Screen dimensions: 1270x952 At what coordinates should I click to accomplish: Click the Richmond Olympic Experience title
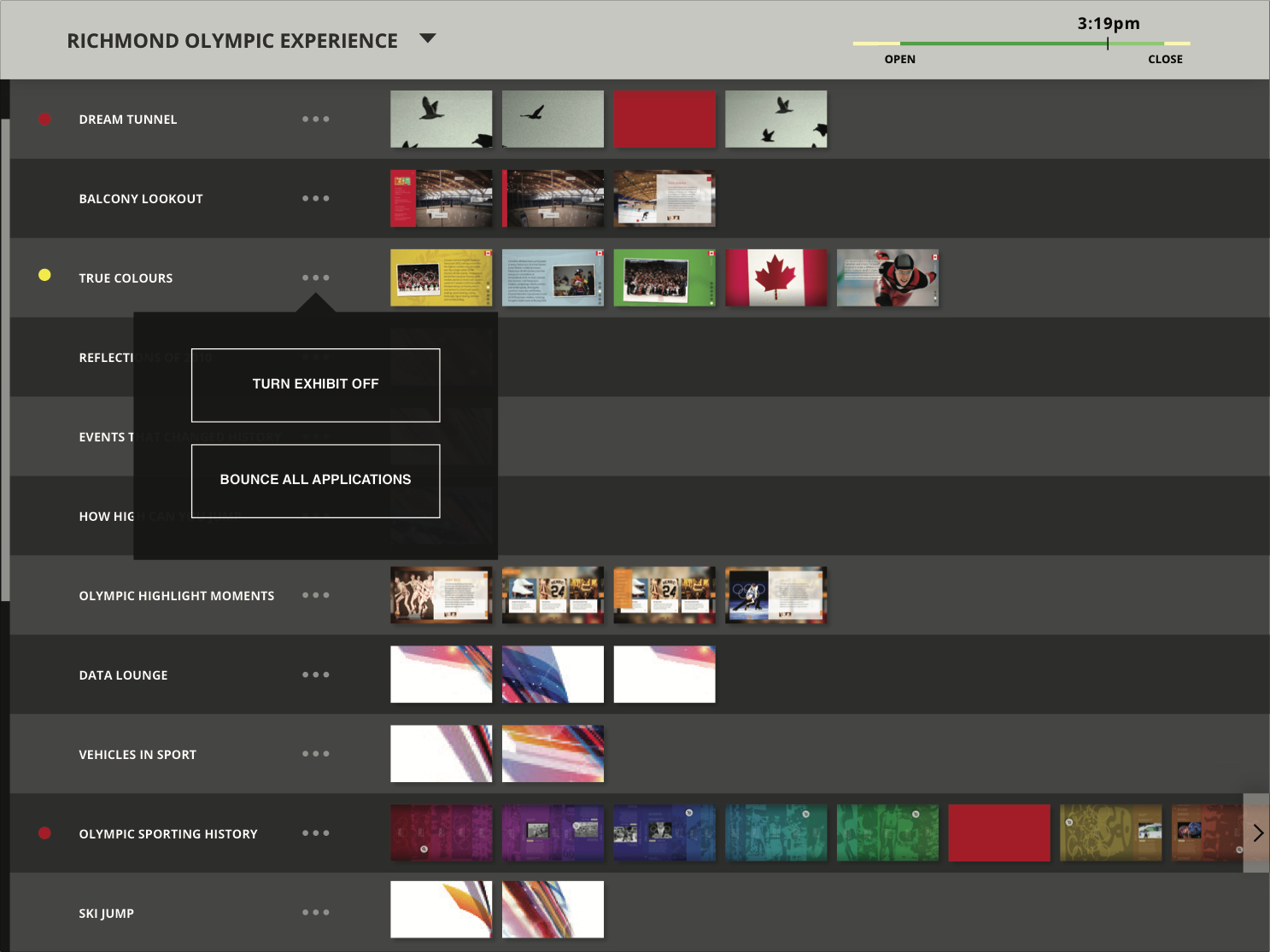pyautogui.click(x=232, y=41)
